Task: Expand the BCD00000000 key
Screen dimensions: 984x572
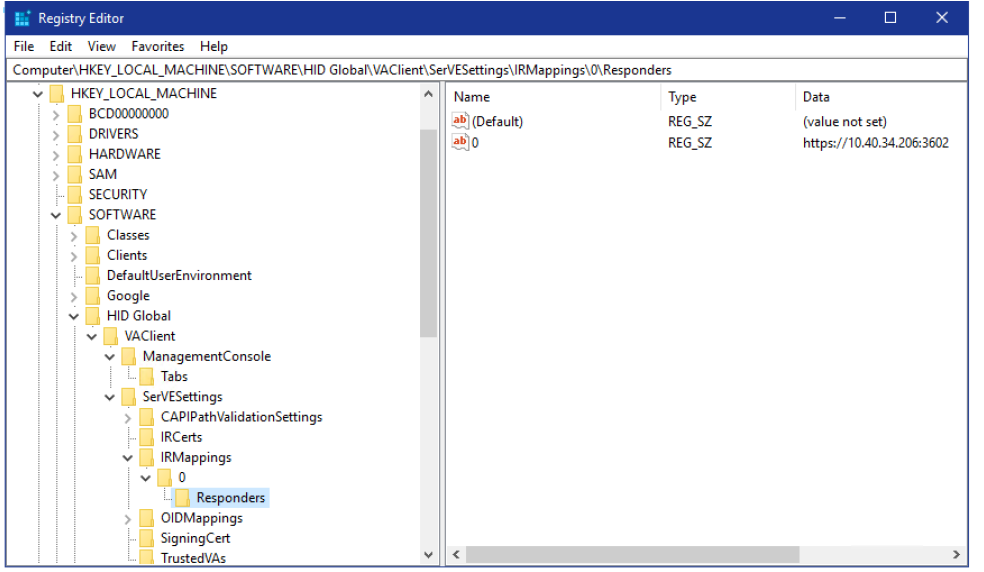Action: point(56,114)
